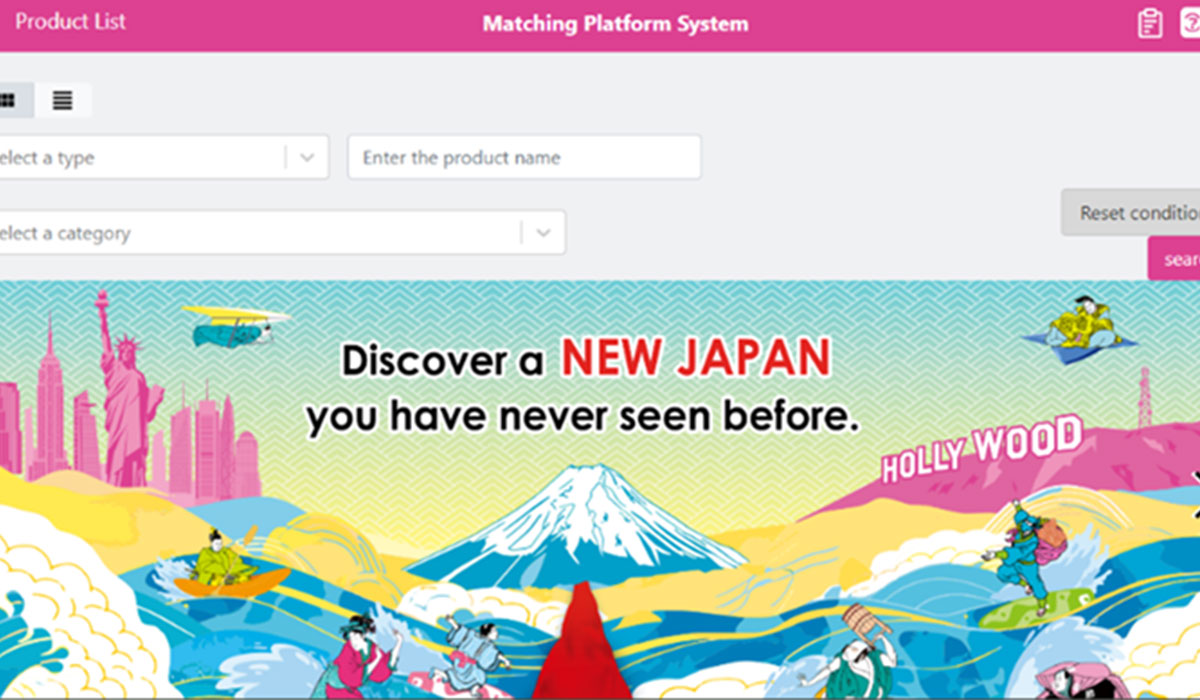This screenshot has width=1200, height=700.
Task: Click the help icon in top-right corner
Action: [1190, 23]
